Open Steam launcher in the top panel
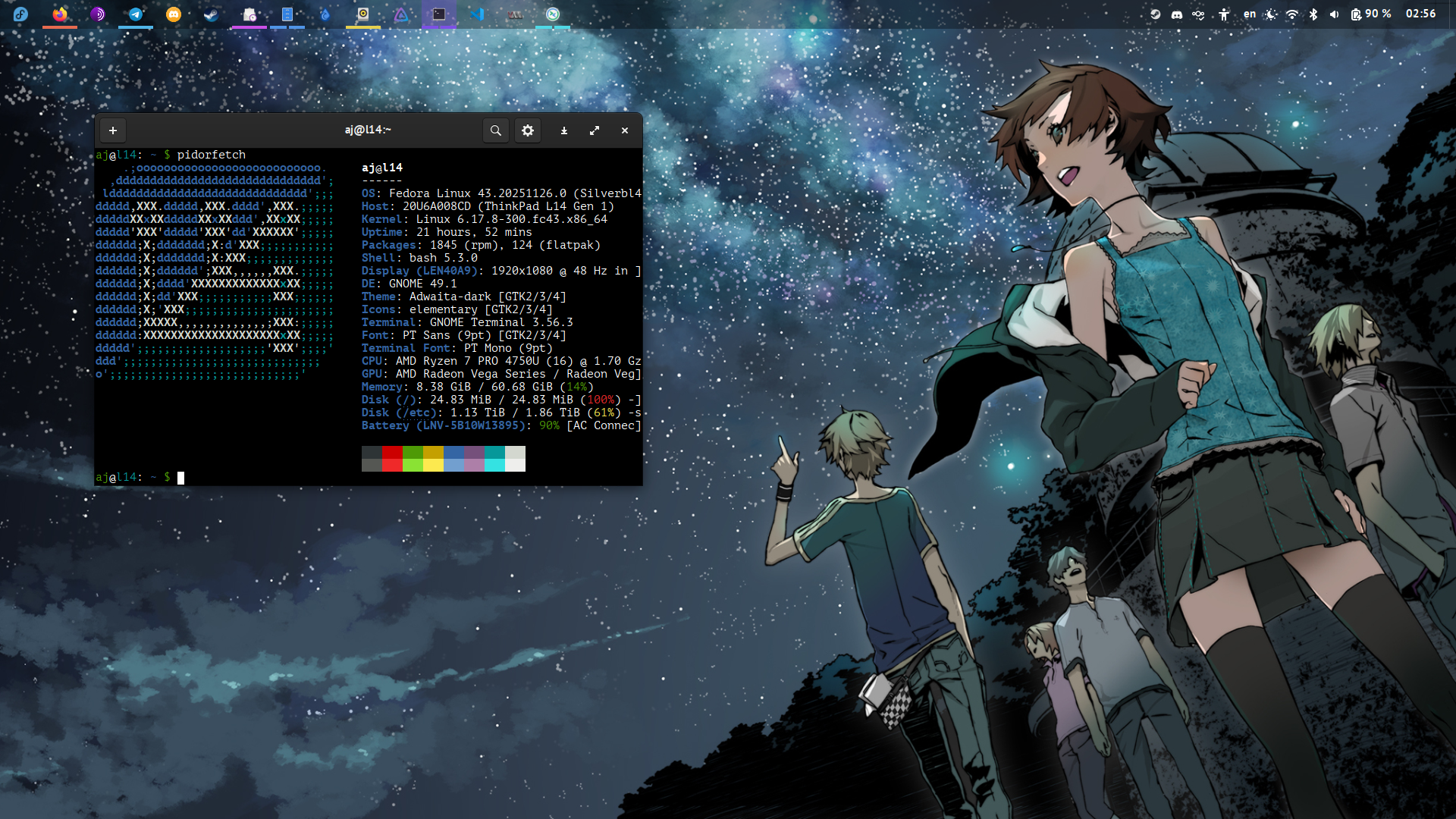This screenshot has width=1456, height=819. [212, 14]
